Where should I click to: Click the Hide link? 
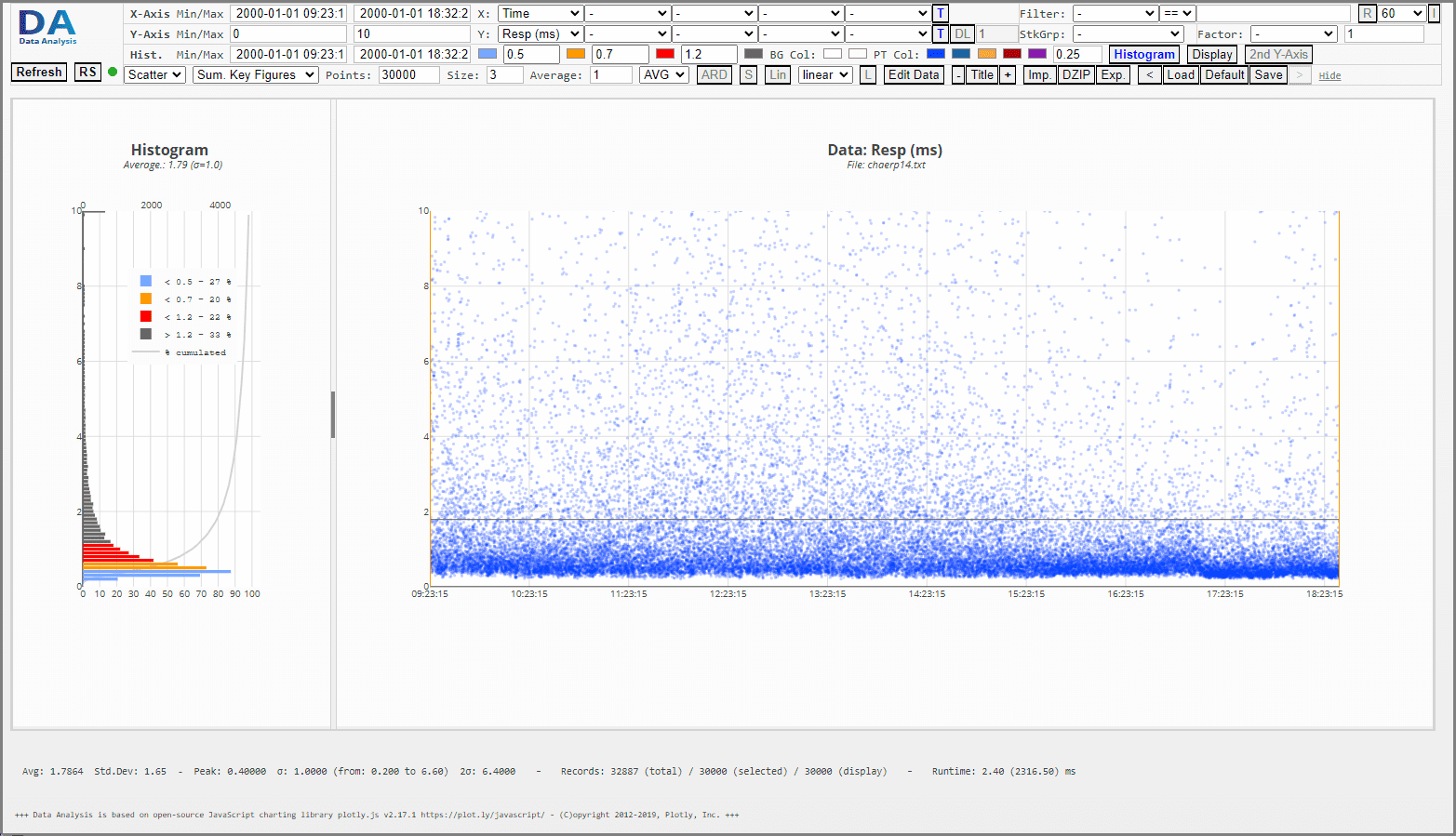pos(1329,75)
